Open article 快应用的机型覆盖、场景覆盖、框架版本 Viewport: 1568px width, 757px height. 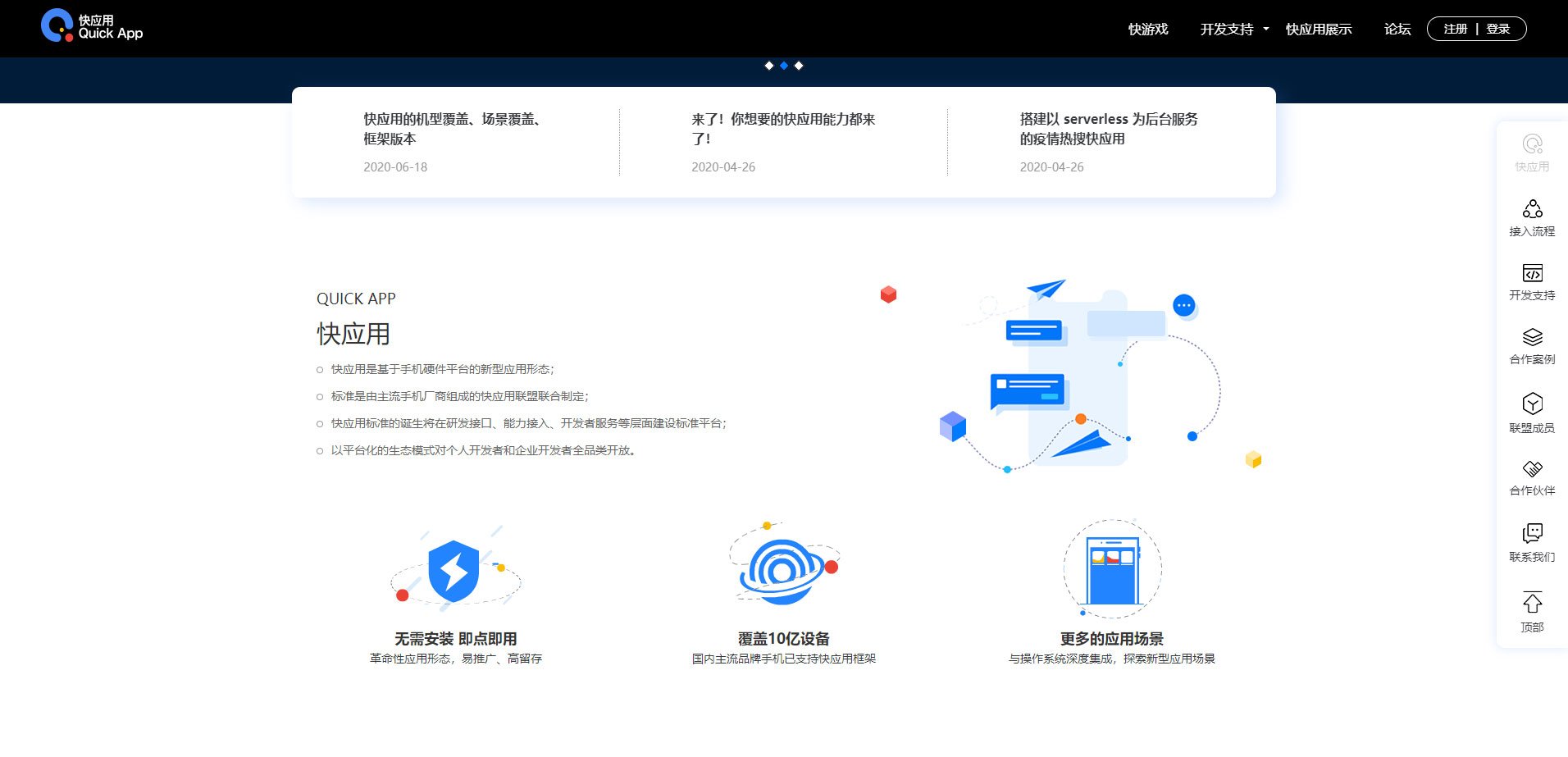click(x=454, y=129)
